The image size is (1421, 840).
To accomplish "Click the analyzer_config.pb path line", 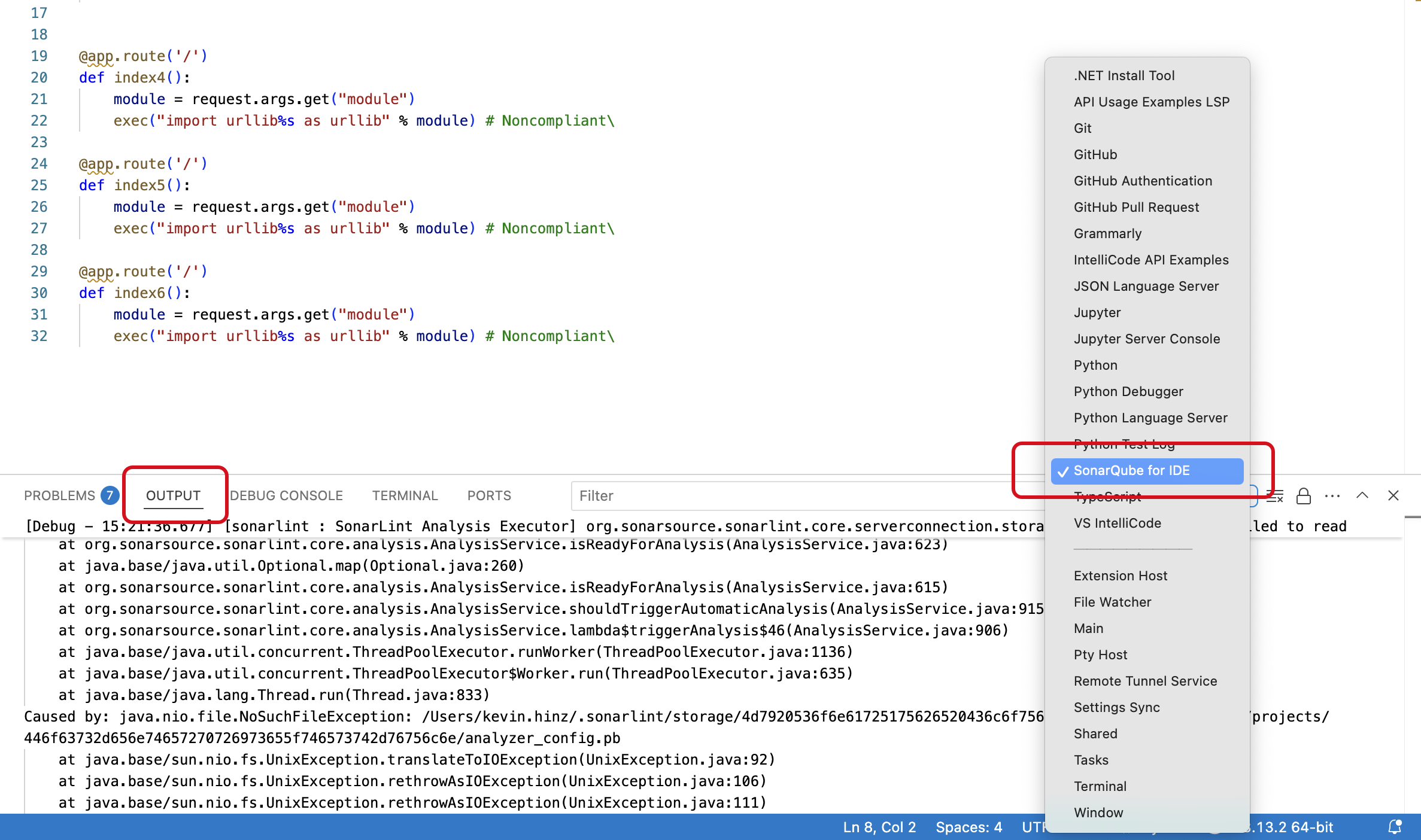I will click(x=322, y=738).
